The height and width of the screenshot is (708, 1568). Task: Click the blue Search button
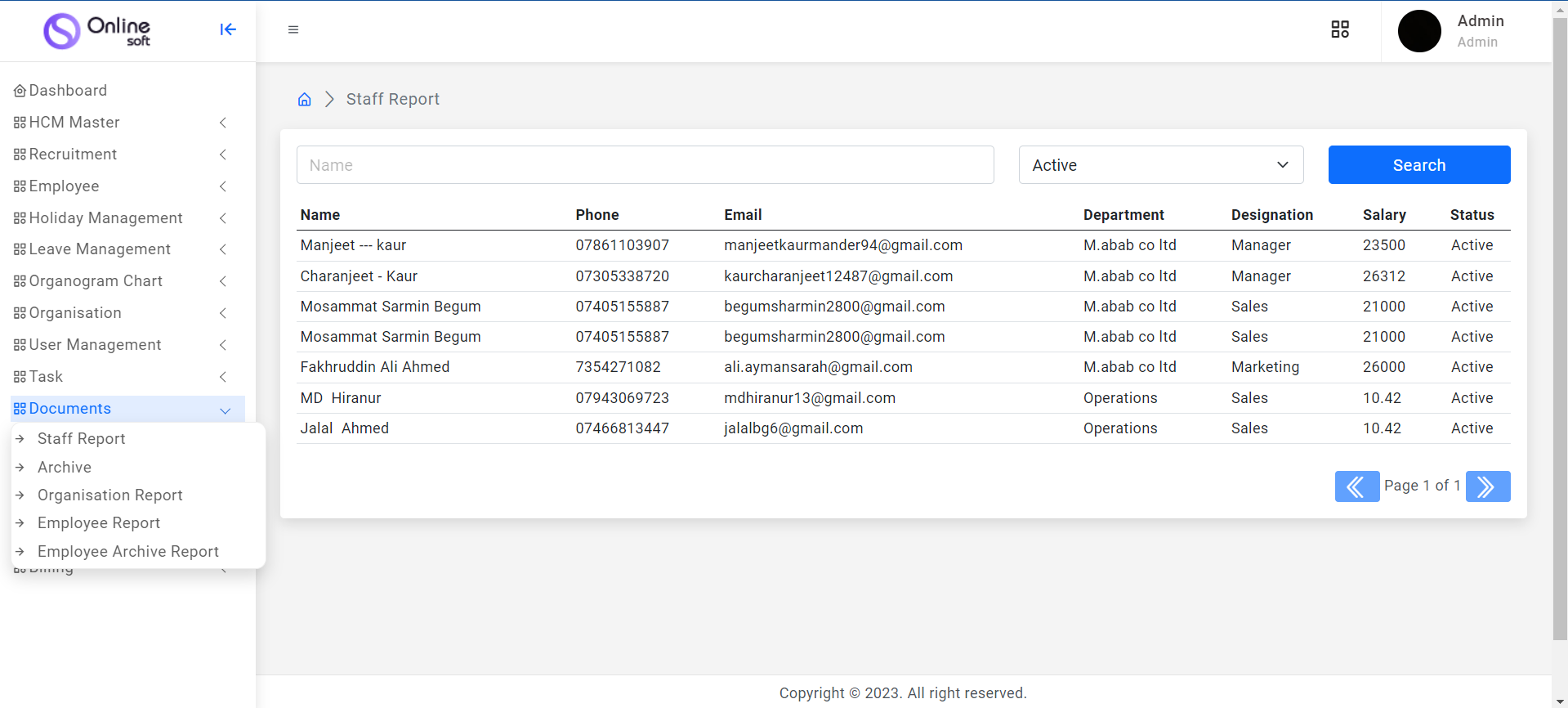click(1418, 165)
